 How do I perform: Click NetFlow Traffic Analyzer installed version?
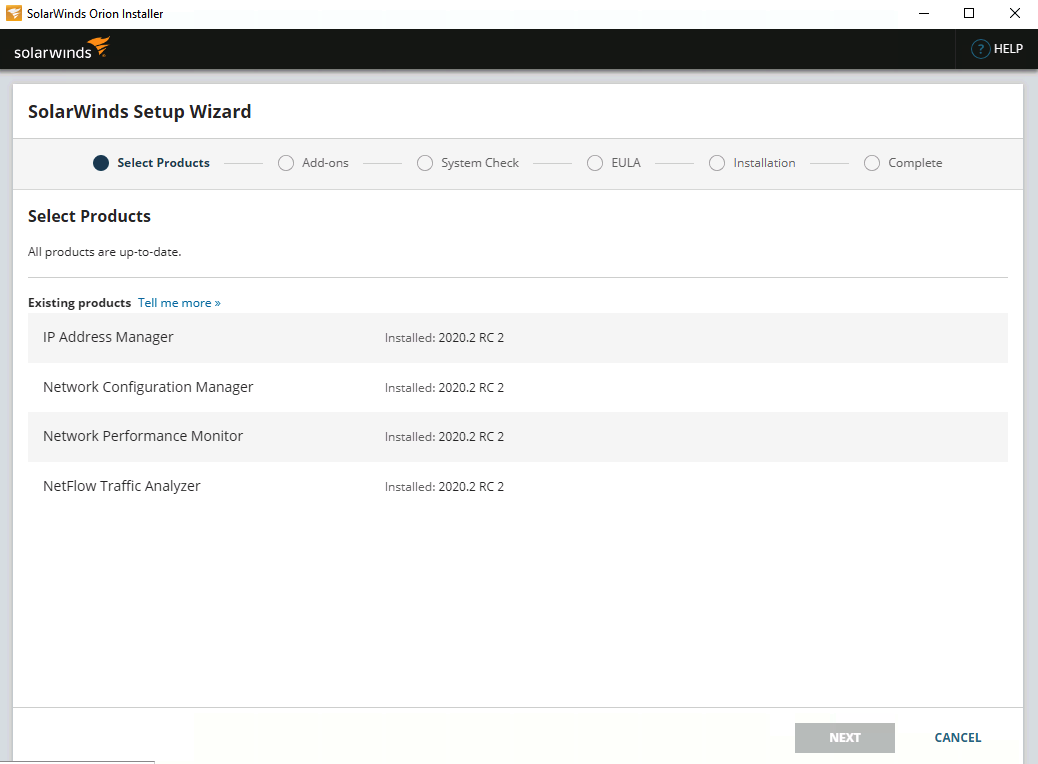(x=444, y=487)
